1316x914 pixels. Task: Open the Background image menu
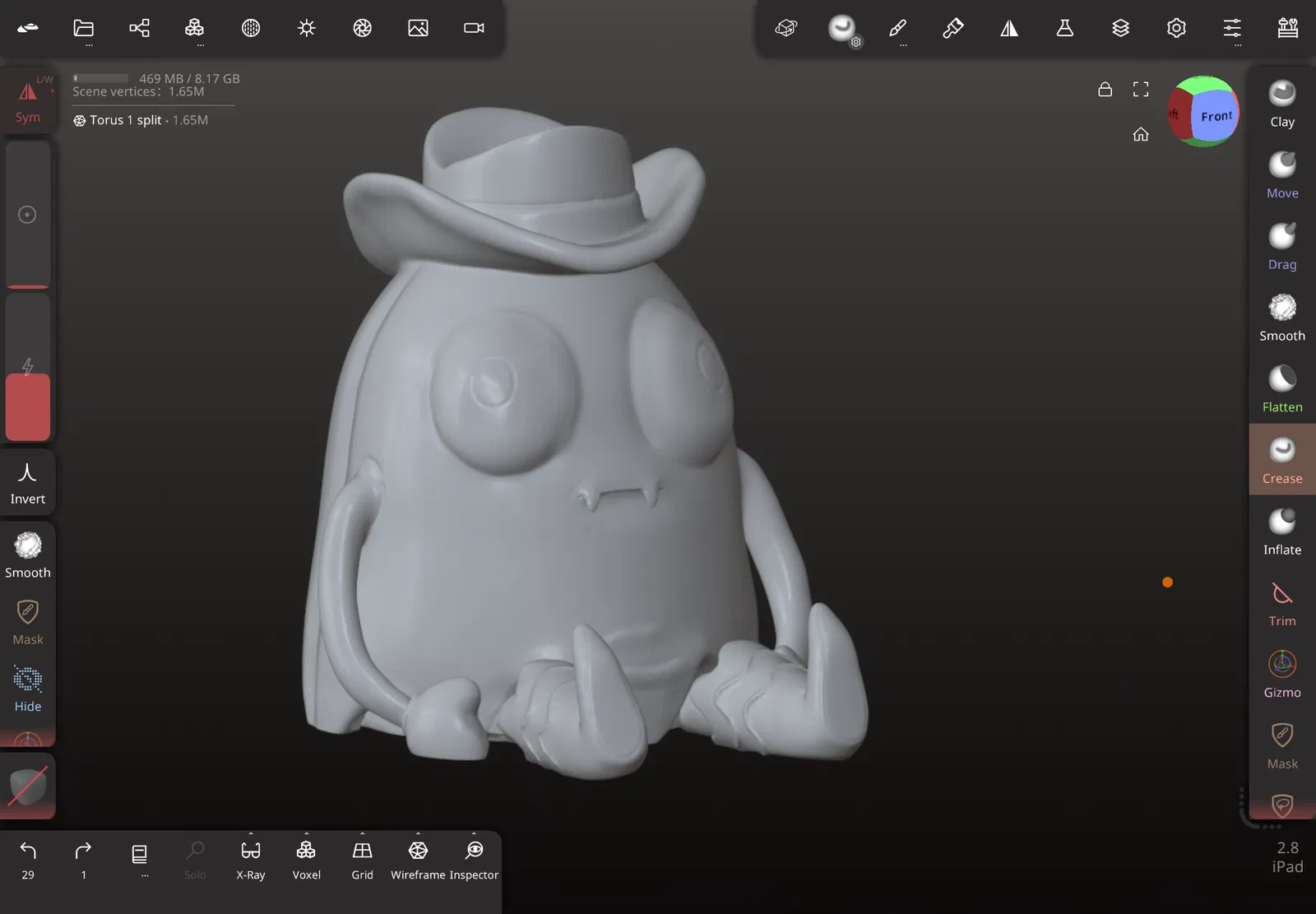(x=418, y=28)
